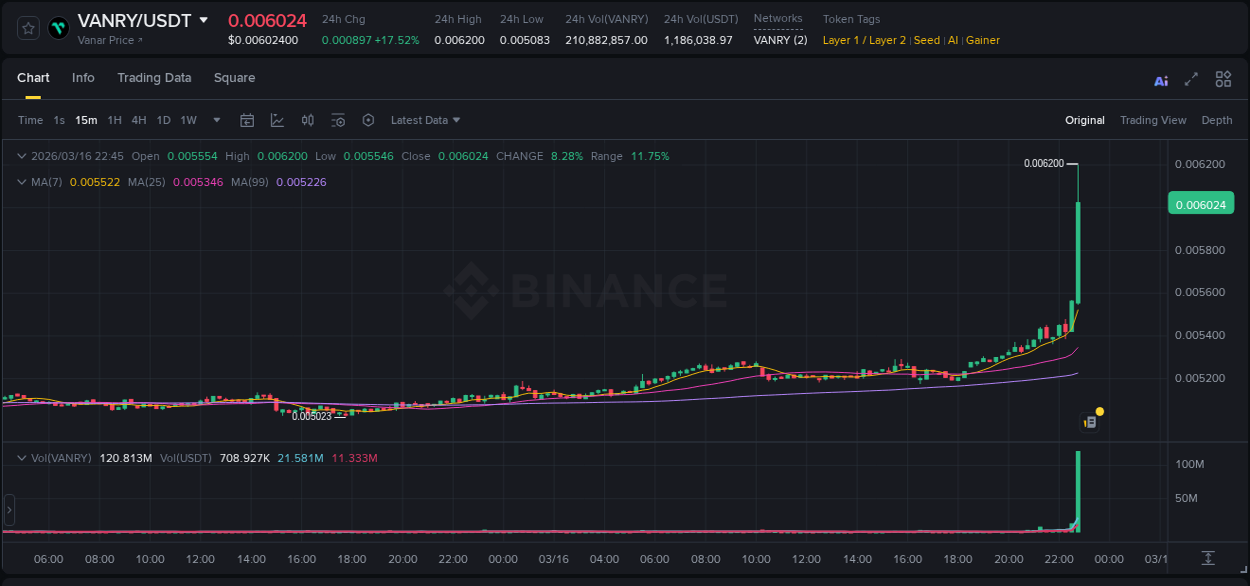Collapse the Vol(VANRY) volume panel
This screenshot has height=586, width=1250.
(x=21, y=457)
